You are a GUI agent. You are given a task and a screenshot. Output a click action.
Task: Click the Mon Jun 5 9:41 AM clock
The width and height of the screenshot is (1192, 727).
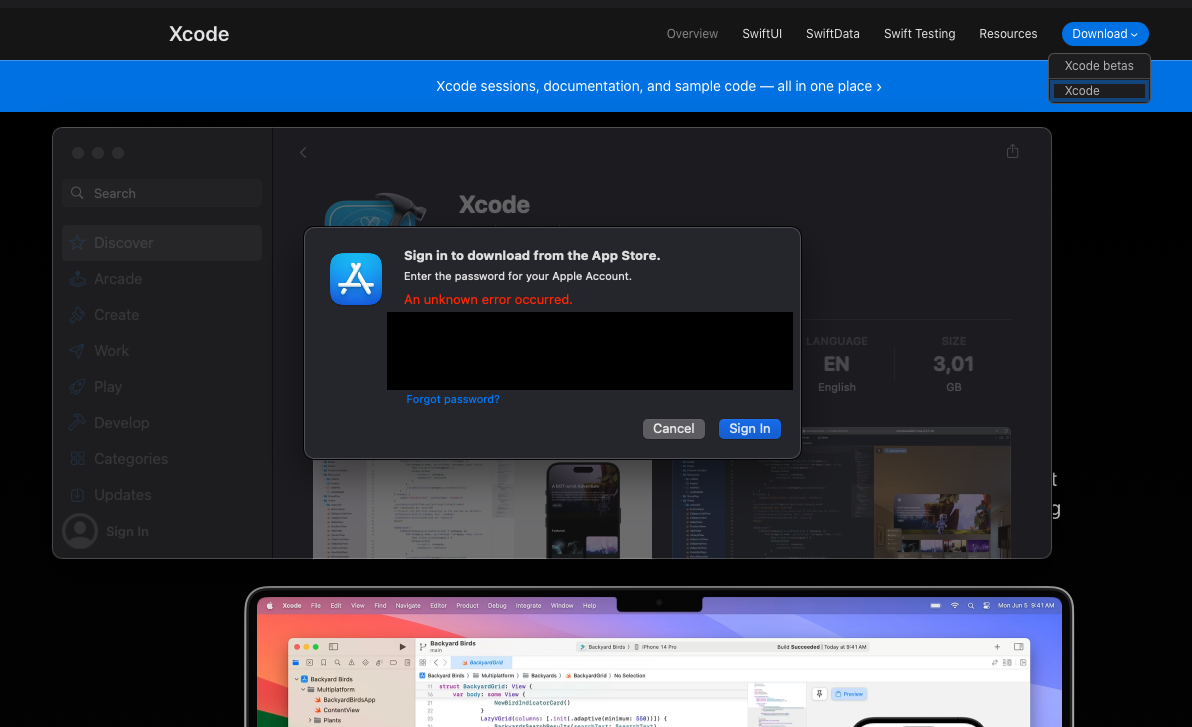pos(1026,606)
